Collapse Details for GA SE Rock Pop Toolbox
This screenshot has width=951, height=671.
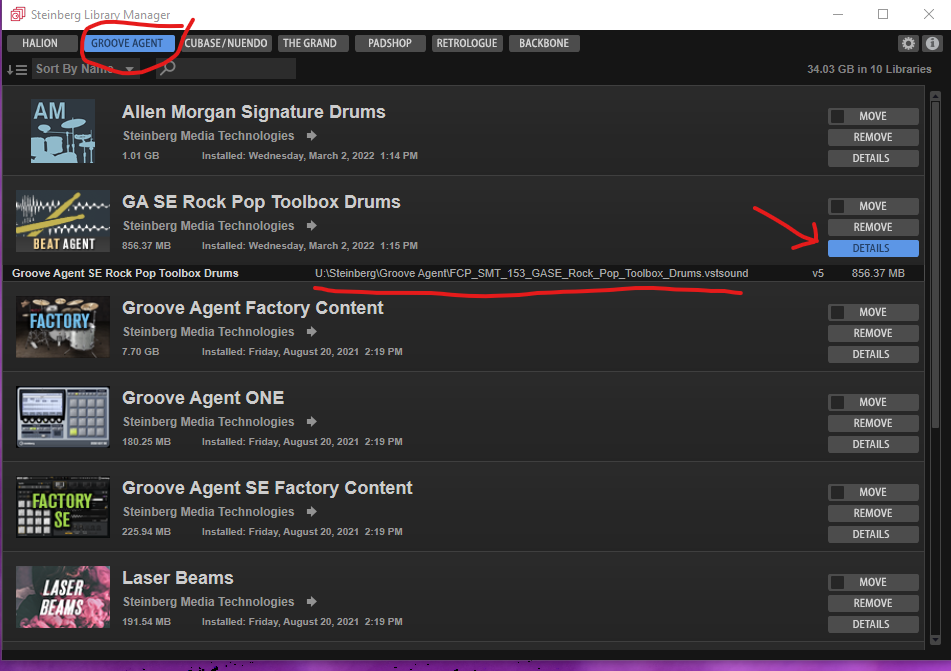pos(873,248)
